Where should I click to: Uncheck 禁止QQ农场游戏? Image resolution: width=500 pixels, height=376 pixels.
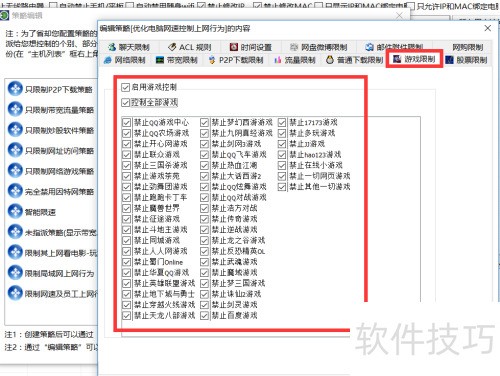click(x=126, y=133)
